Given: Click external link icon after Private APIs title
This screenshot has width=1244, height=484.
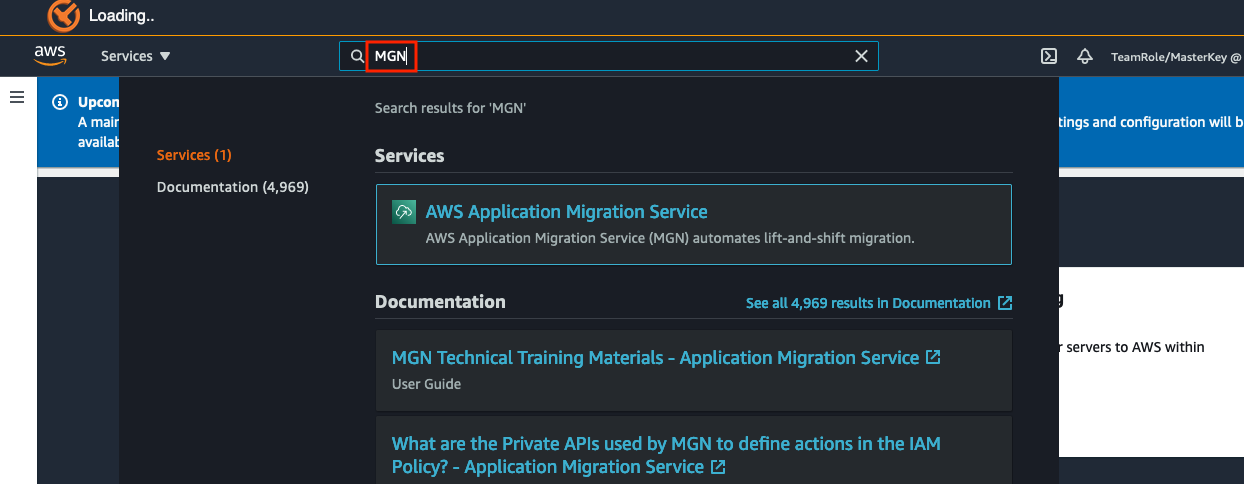Looking at the screenshot, I should [x=718, y=467].
